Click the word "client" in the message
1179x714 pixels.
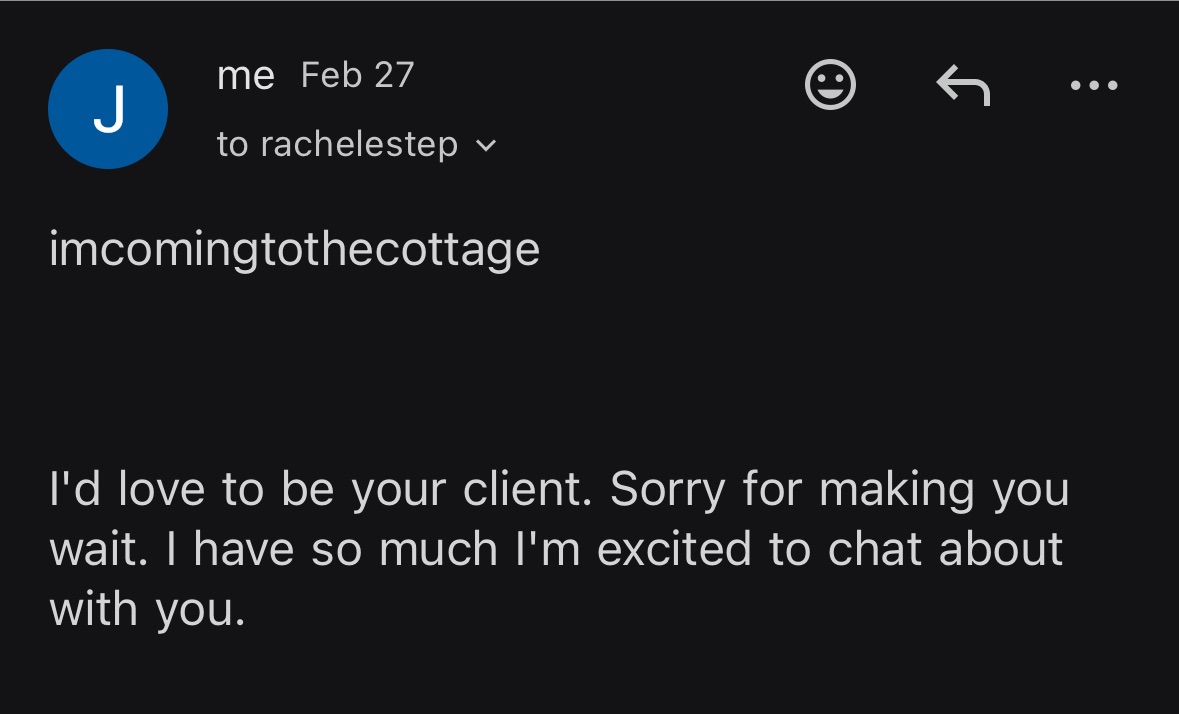tap(528, 489)
